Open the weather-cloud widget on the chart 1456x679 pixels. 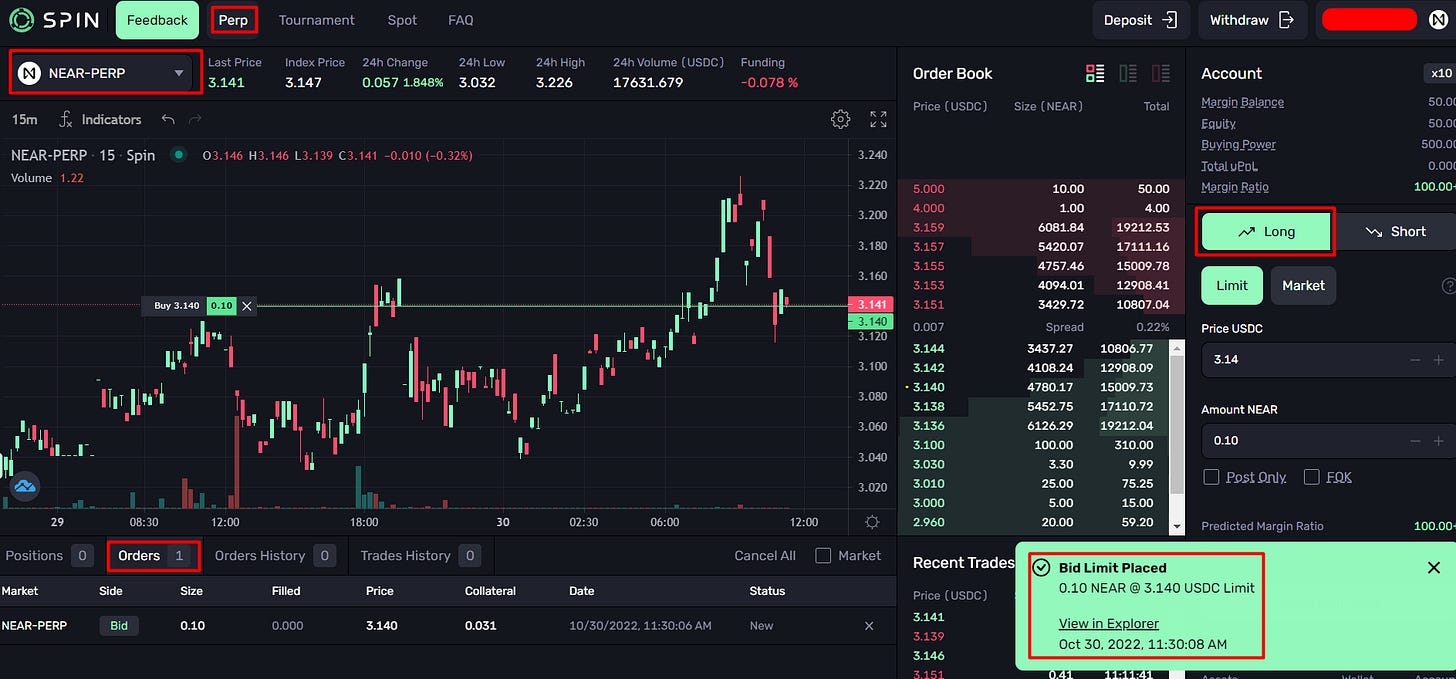(x=24, y=485)
